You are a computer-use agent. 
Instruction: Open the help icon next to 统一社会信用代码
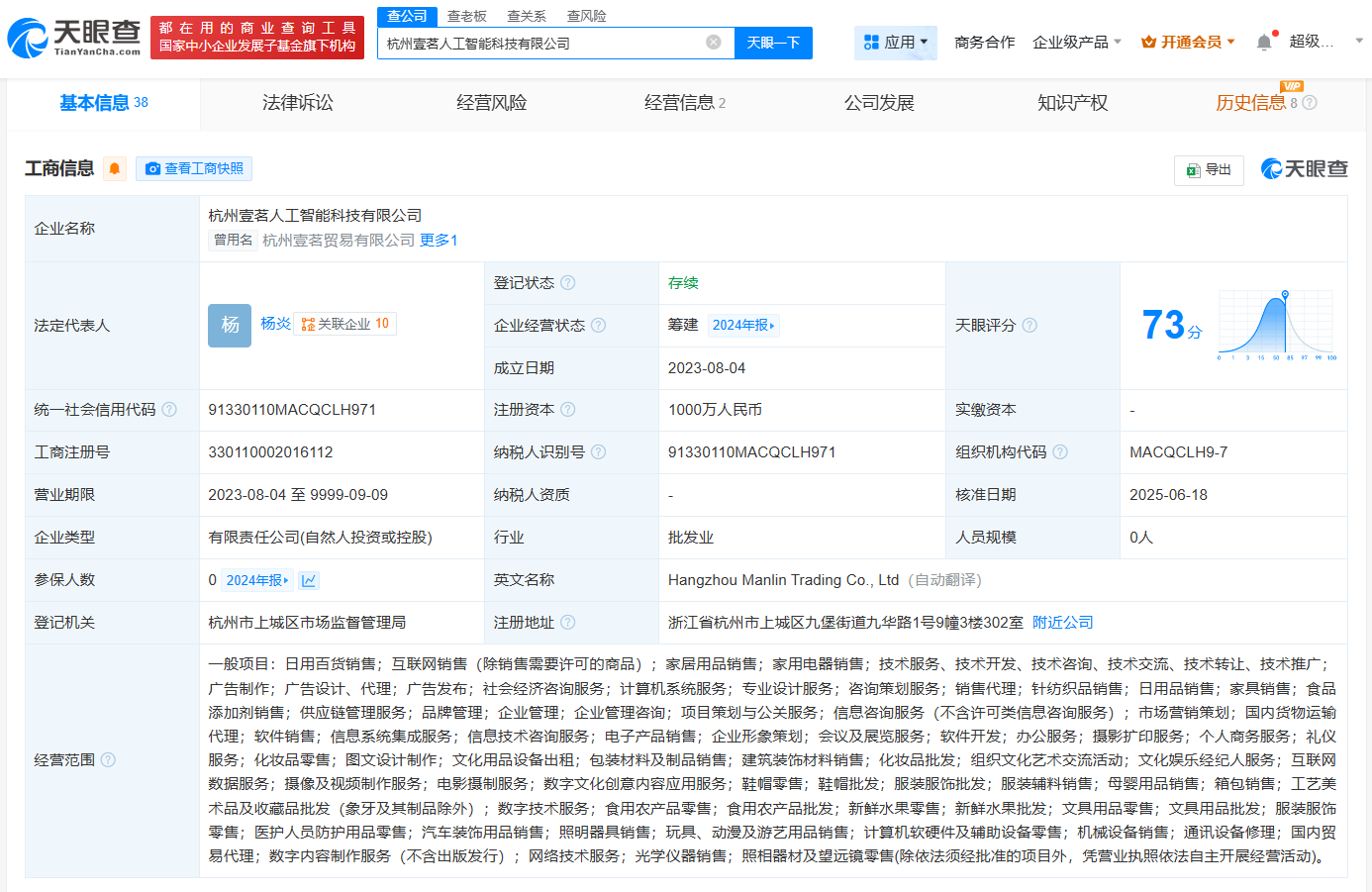pos(169,410)
